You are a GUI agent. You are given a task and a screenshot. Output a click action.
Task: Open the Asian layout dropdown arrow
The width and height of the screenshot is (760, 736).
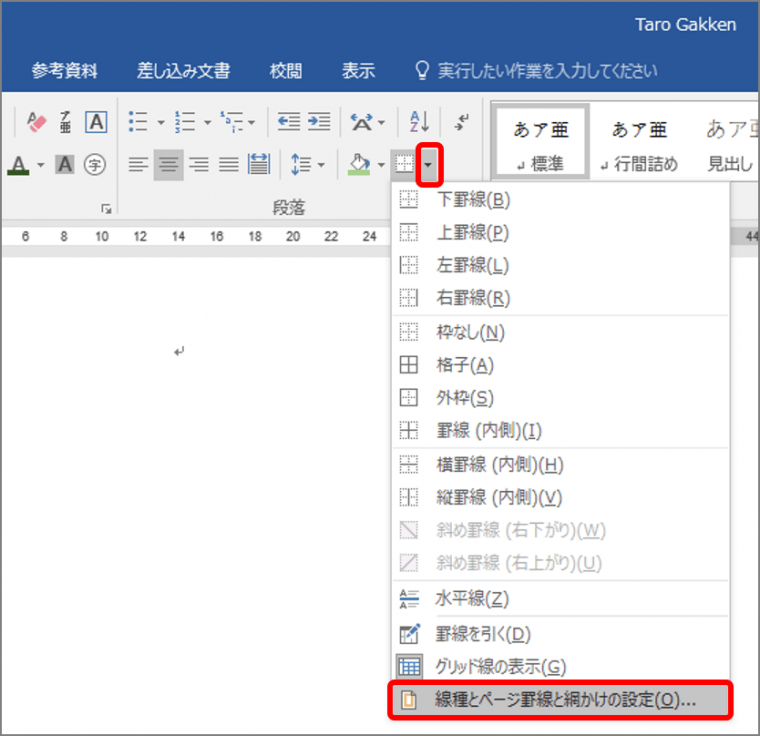381,123
